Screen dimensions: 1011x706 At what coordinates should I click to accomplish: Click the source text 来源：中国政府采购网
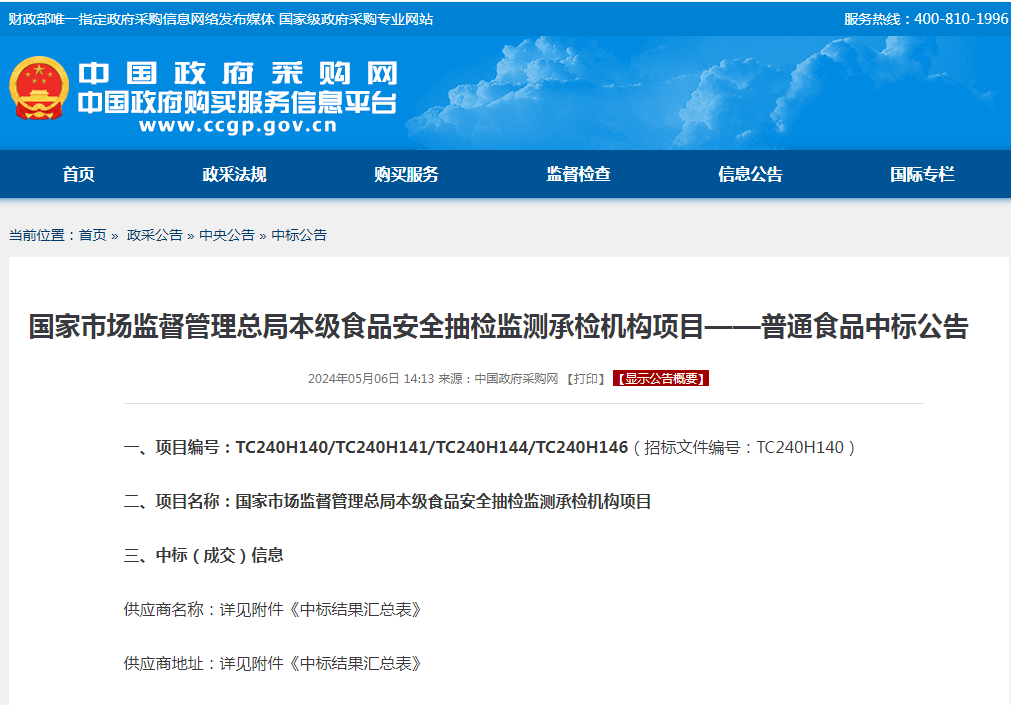pos(498,378)
